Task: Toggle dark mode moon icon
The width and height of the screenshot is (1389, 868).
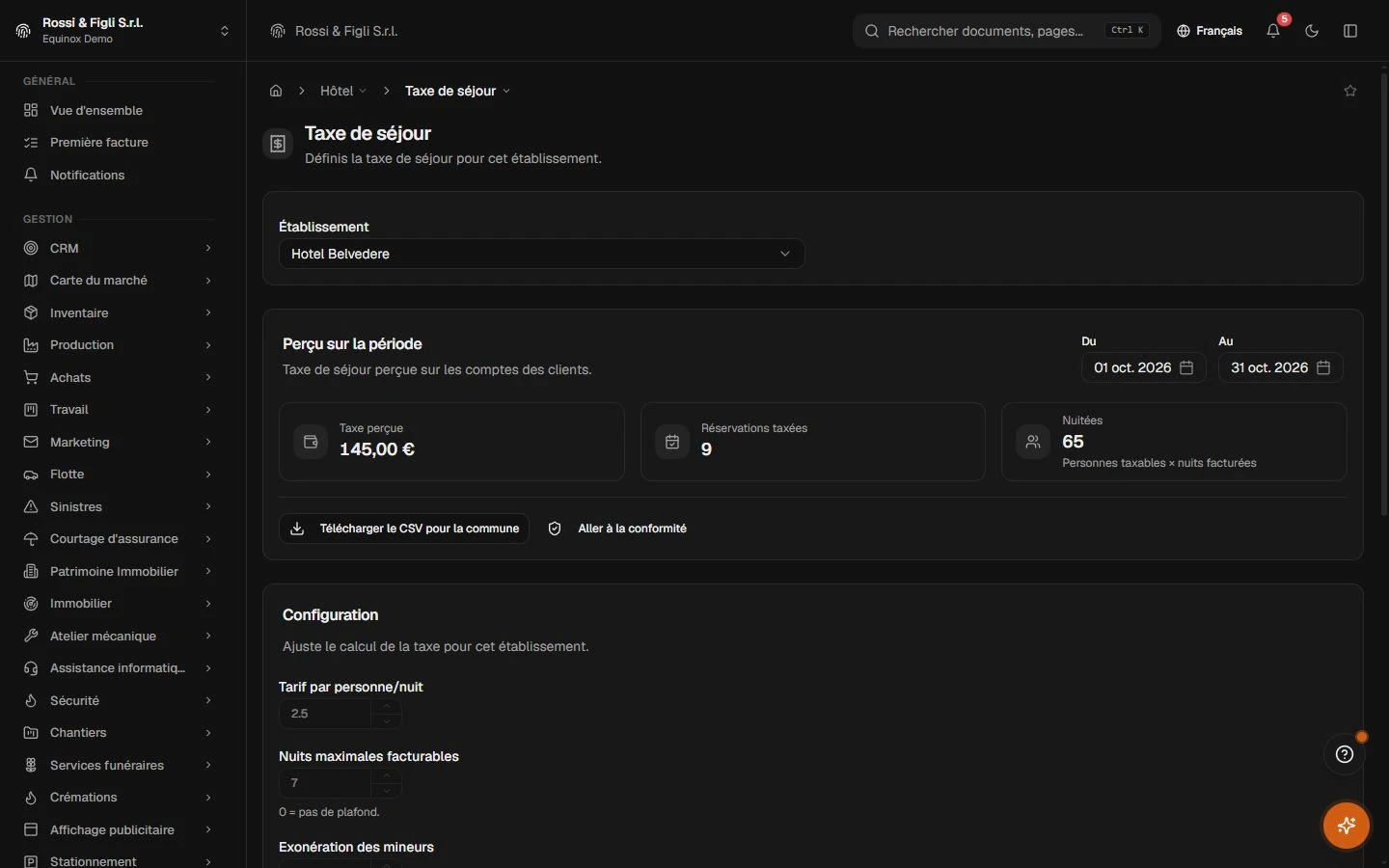Action: point(1312,31)
